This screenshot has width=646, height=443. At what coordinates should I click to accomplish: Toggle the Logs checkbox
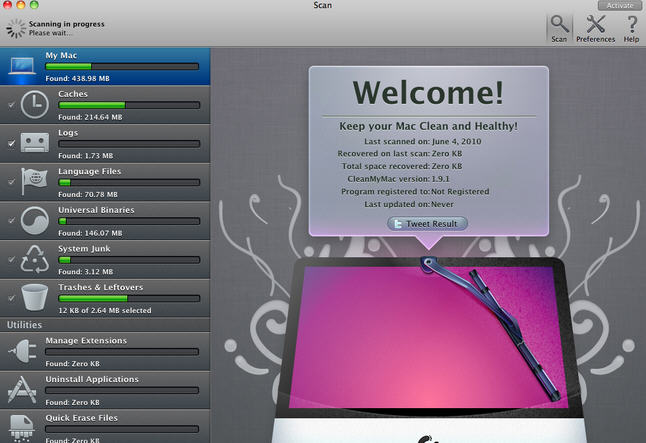(x=11, y=144)
